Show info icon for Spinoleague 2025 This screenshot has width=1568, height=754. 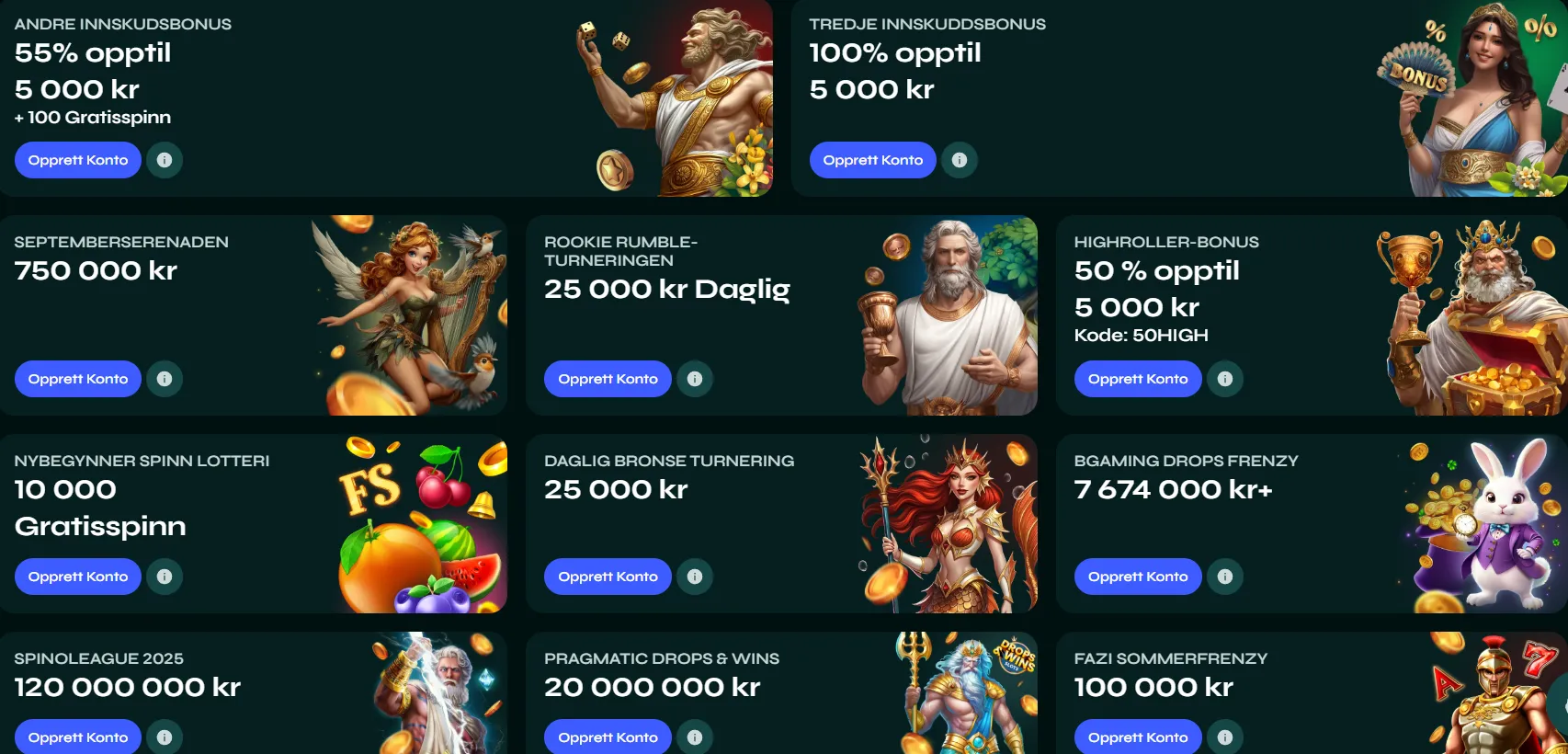(x=165, y=737)
